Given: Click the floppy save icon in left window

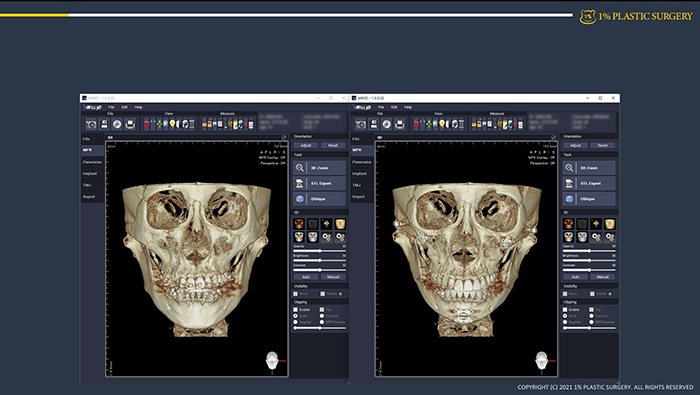Looking at the screenshot, I should (x=104, y=124).
